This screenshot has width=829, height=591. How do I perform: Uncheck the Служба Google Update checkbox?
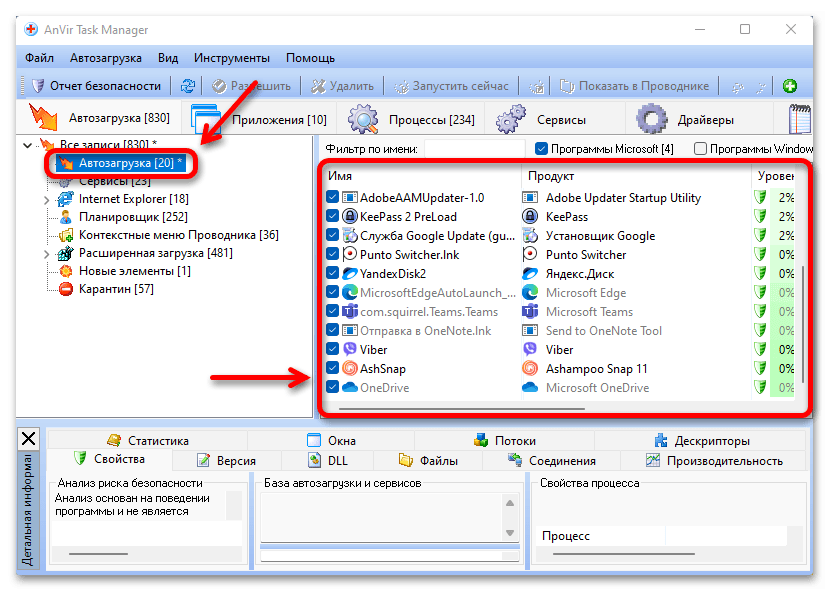tap(332, 235)
